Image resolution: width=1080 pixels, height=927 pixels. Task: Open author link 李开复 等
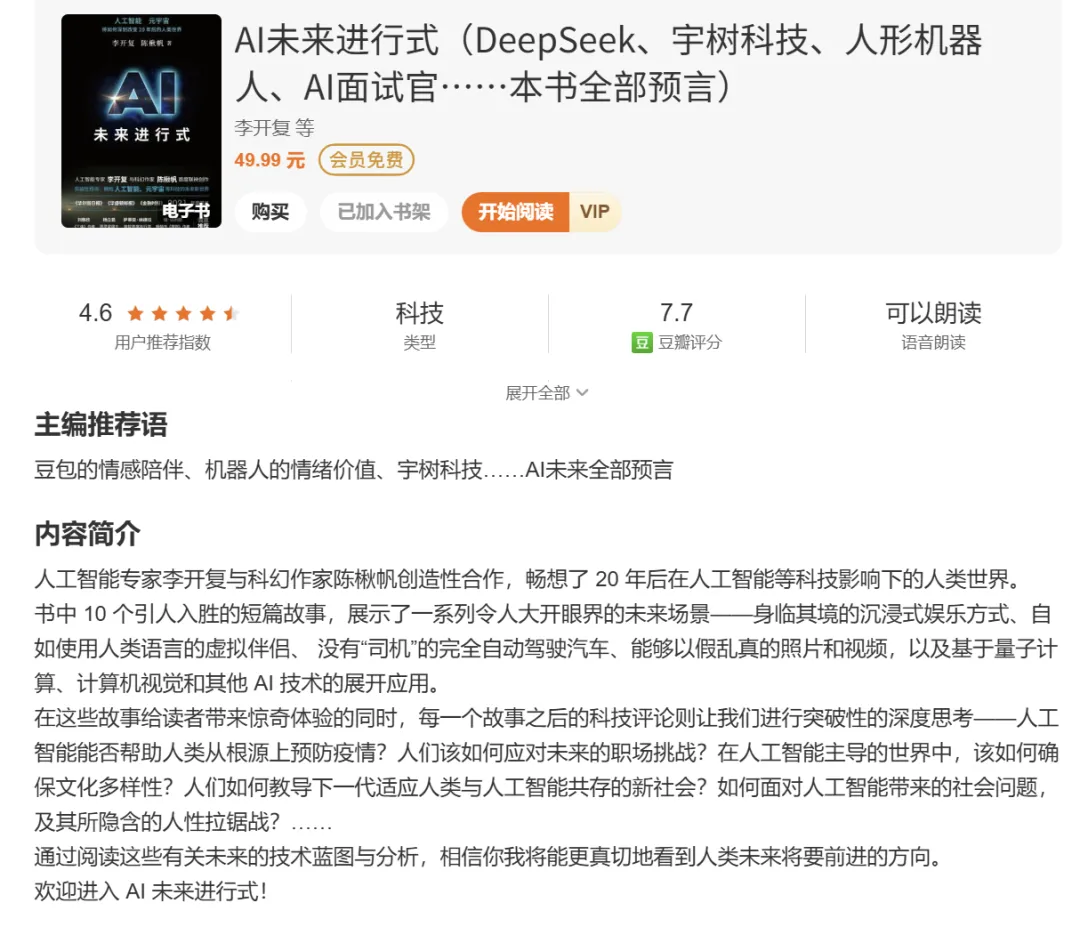(274, 127)
